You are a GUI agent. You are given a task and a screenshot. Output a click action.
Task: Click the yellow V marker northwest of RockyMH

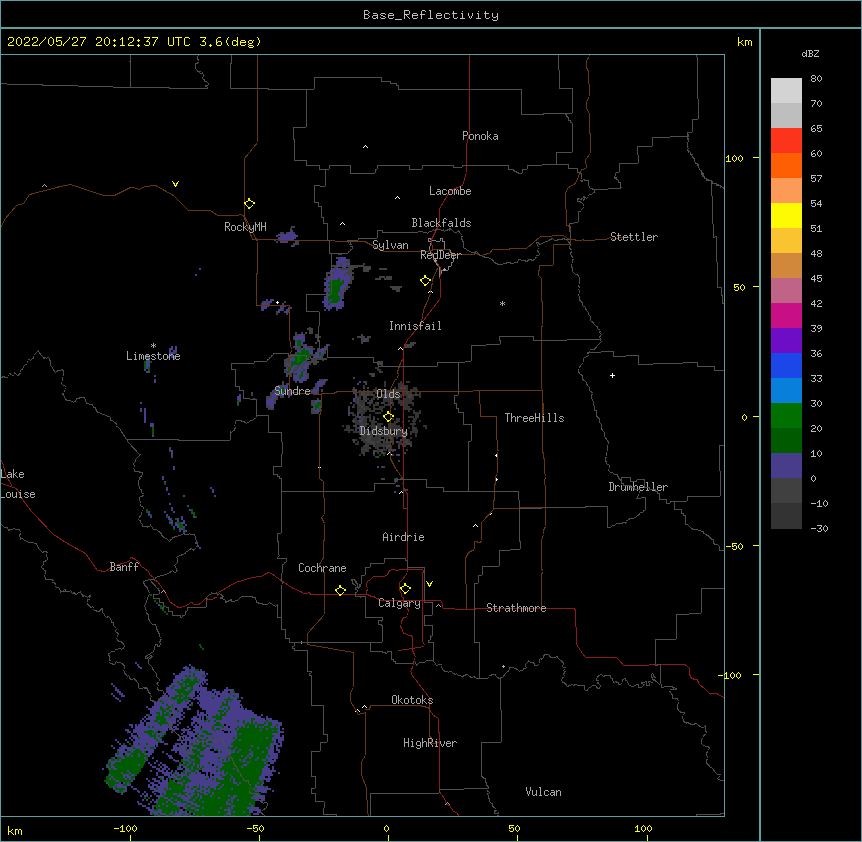[x=175, y=184]
